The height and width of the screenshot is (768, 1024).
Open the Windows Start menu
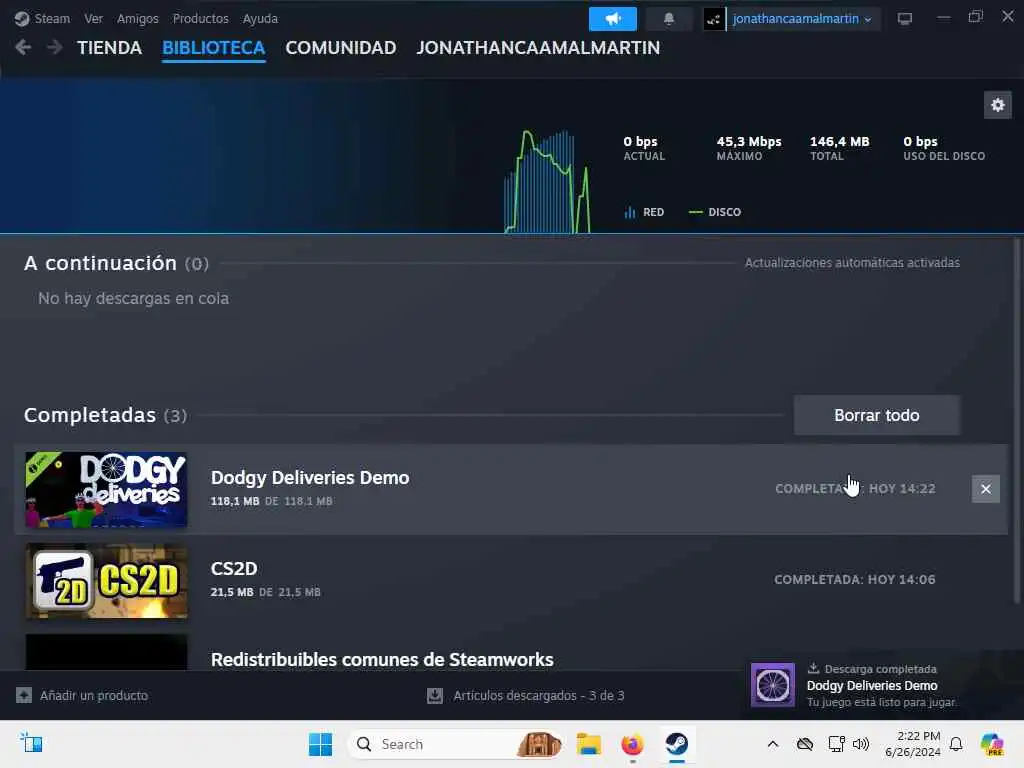tap(320, 744)
